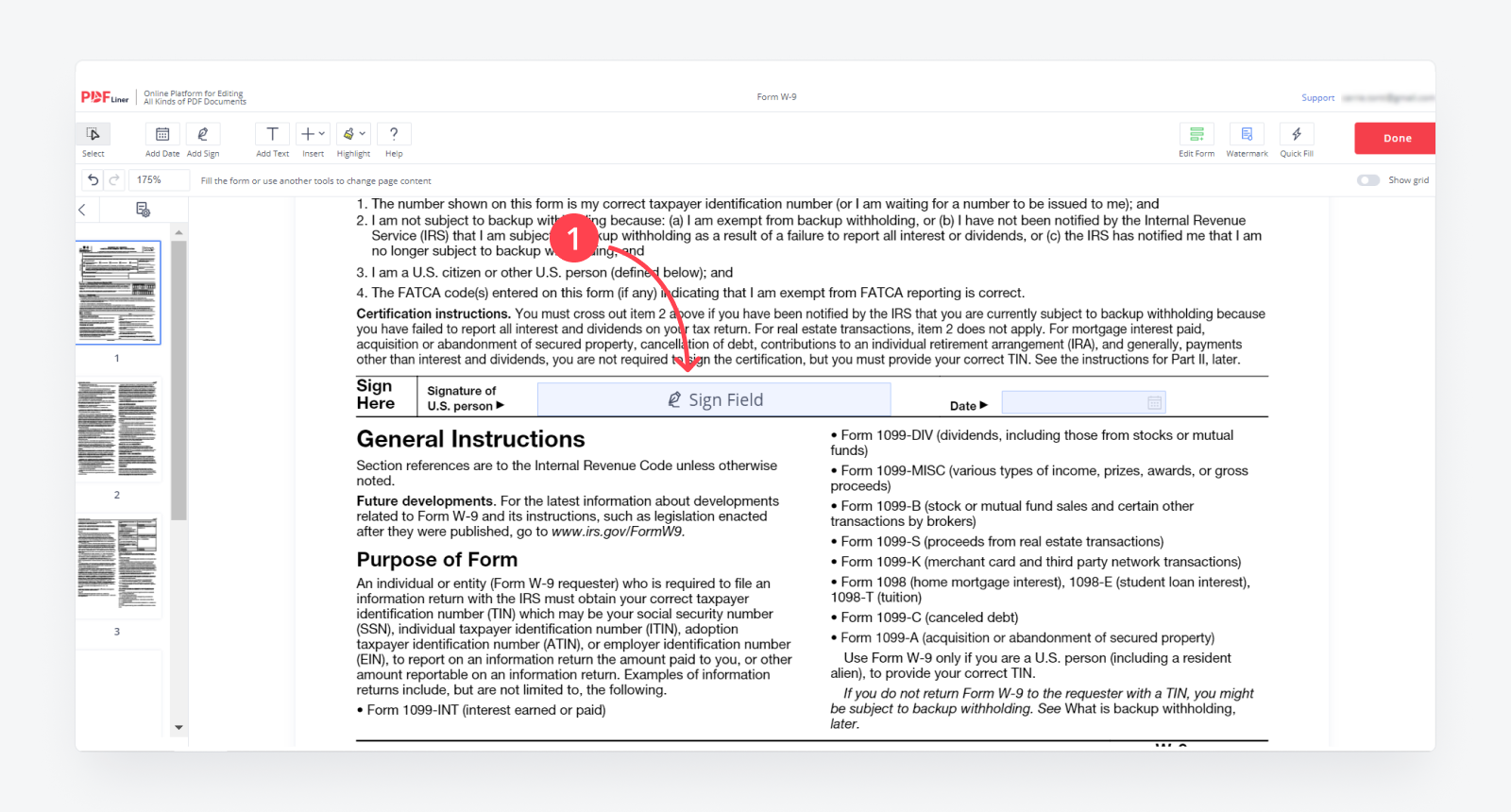Start the Quick Fill tool

pos(1297,134)
